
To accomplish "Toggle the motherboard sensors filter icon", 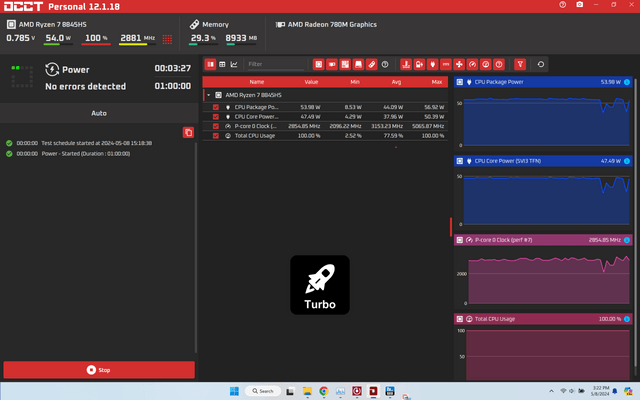I will 345,64.
